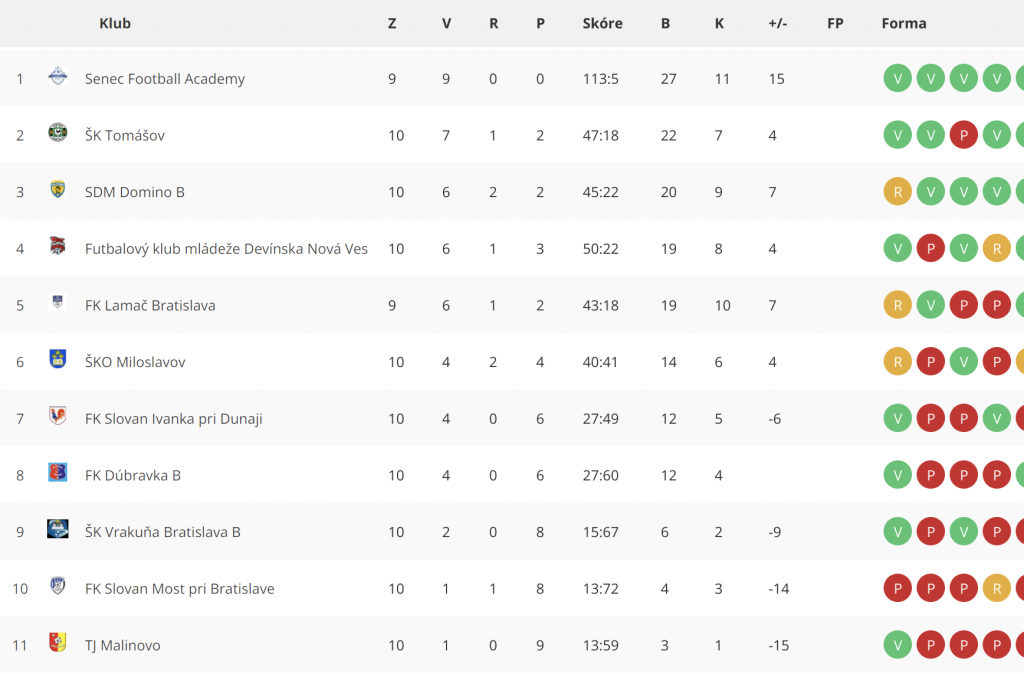
Task: Sort the table by the Skóre column
Action: (602, 24)
